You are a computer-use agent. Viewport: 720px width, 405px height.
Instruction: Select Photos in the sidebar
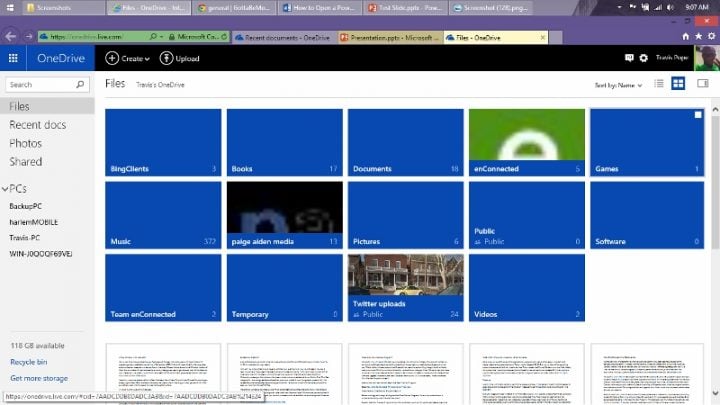(26, 143)
